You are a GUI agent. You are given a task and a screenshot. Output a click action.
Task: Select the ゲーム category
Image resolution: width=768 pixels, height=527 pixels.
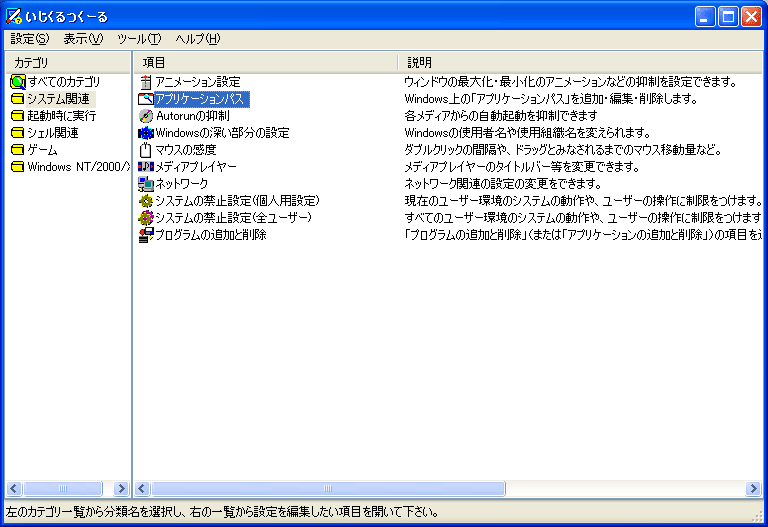point(42,150)
